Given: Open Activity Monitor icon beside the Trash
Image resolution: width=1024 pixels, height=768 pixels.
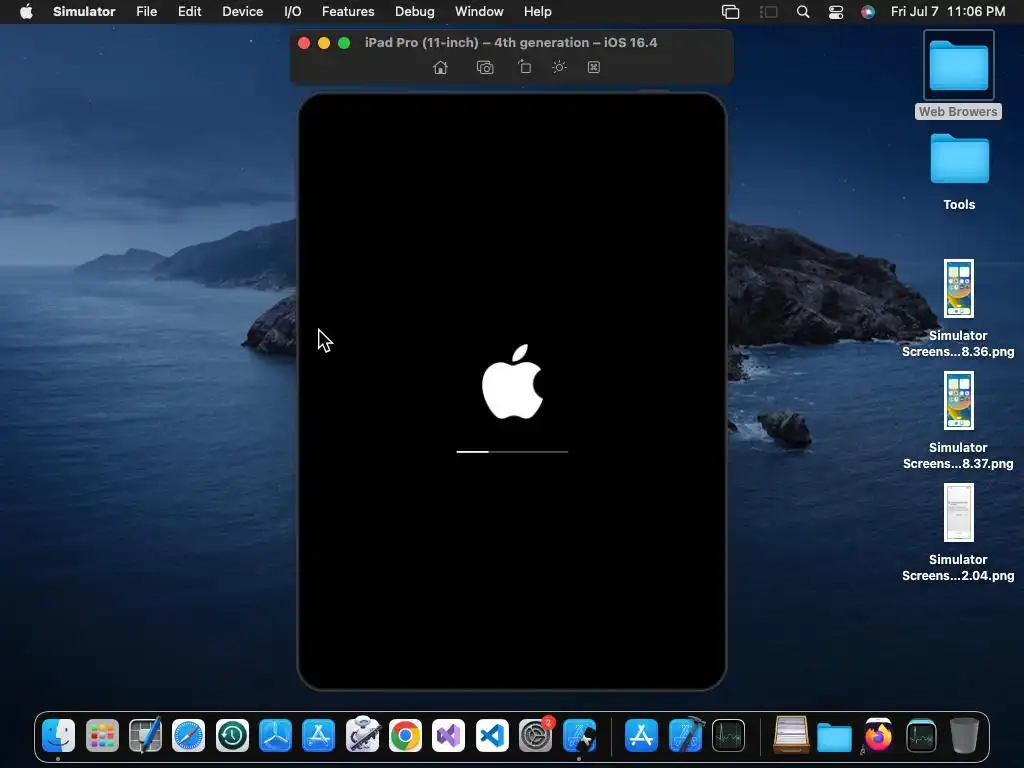Looking at the screenshot, I should pos(921,736).
